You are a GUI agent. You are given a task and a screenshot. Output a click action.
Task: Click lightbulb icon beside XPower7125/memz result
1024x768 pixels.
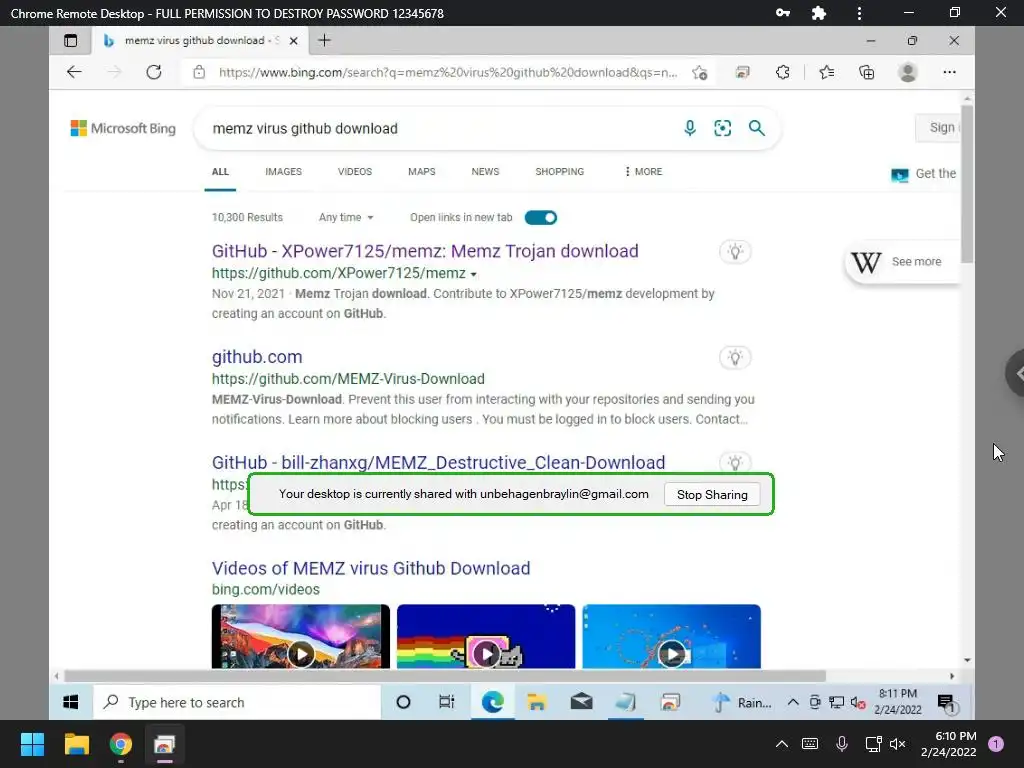[x=735, y=251]
